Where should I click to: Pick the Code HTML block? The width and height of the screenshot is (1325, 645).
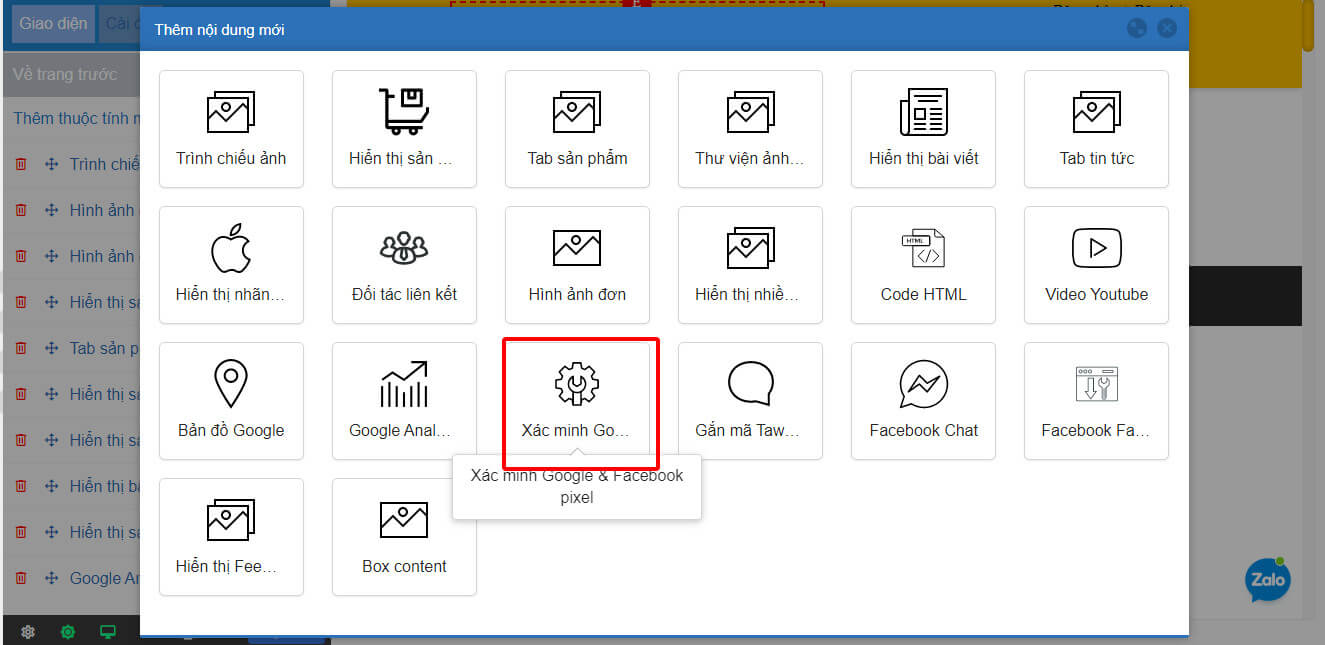click(923, 264)
